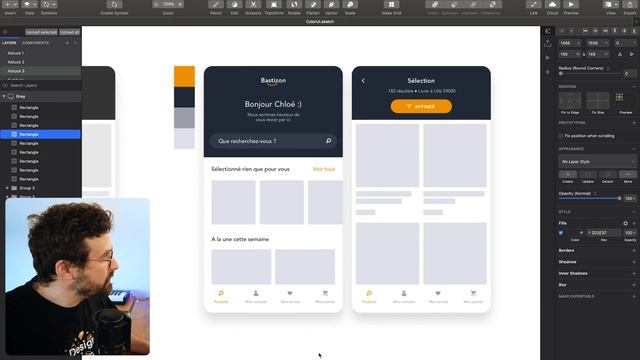The width and height of the screenshot is (640, 360).
Task: Add a border with Borders plus
Action: [634, 251]
